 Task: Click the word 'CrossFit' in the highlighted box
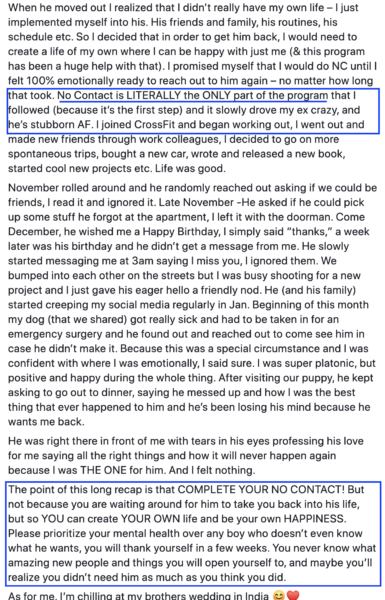pos(155,125)
